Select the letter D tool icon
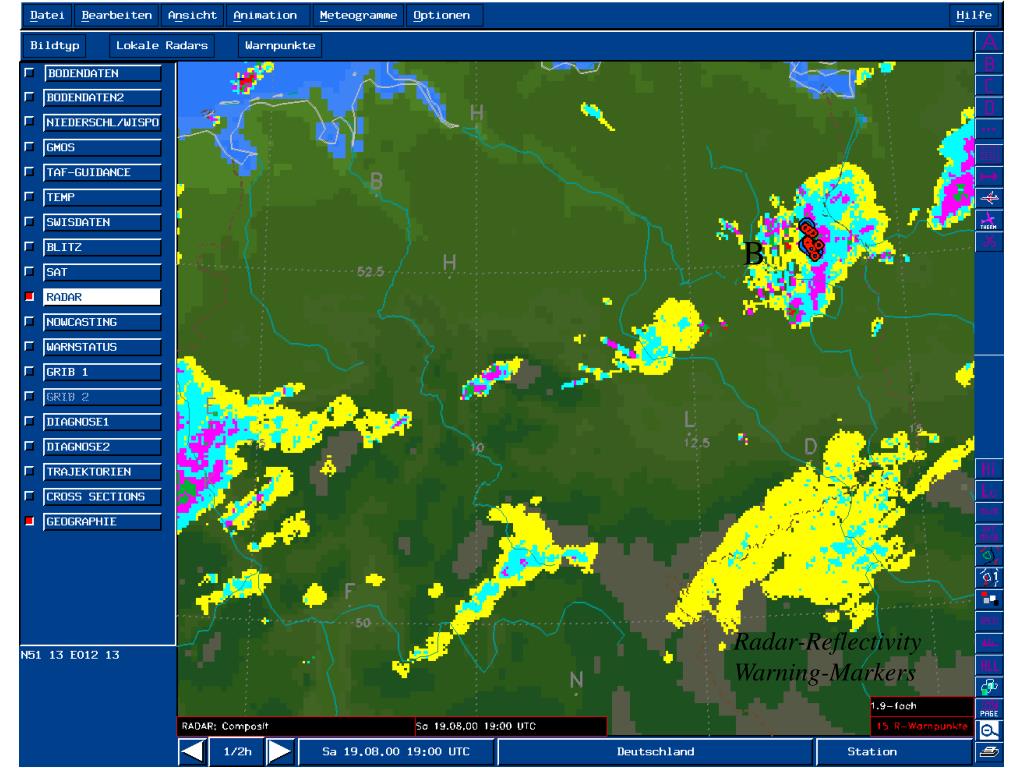Image resolution: width=1024 pixels, height=768 pixels. tap(989, 108)
